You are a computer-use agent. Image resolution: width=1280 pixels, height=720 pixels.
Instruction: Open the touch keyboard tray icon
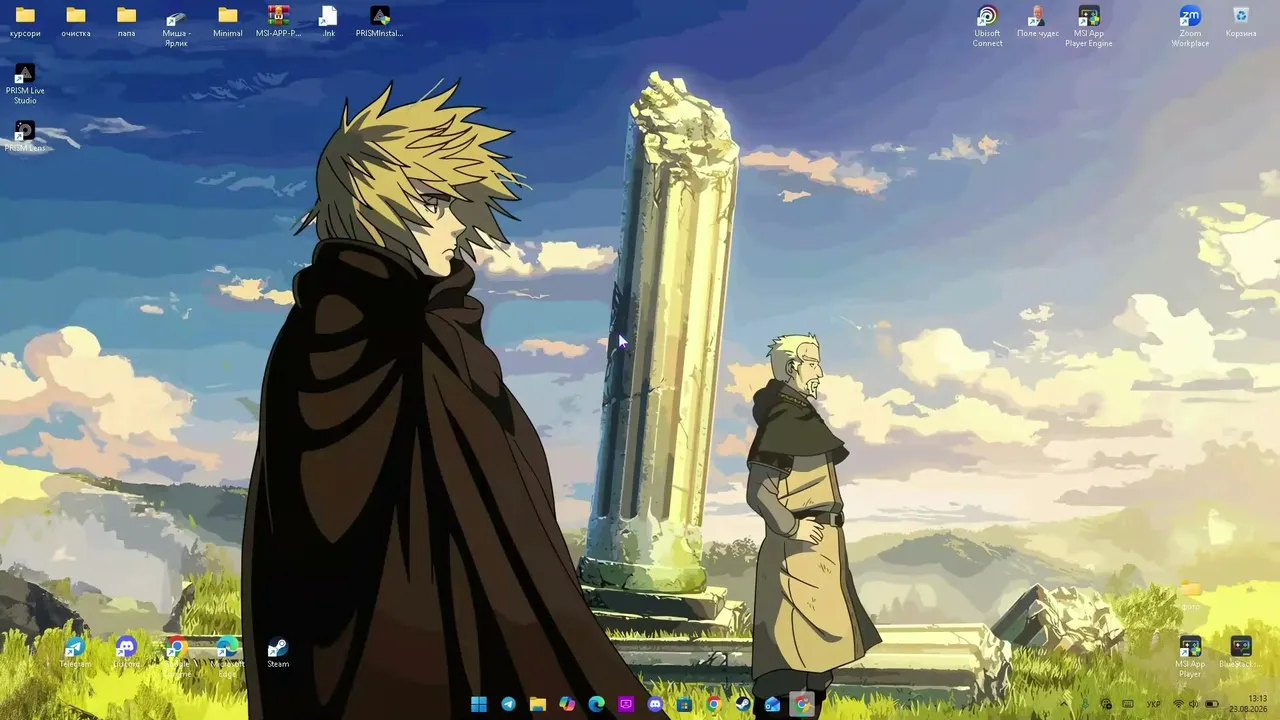[1128, 704]
